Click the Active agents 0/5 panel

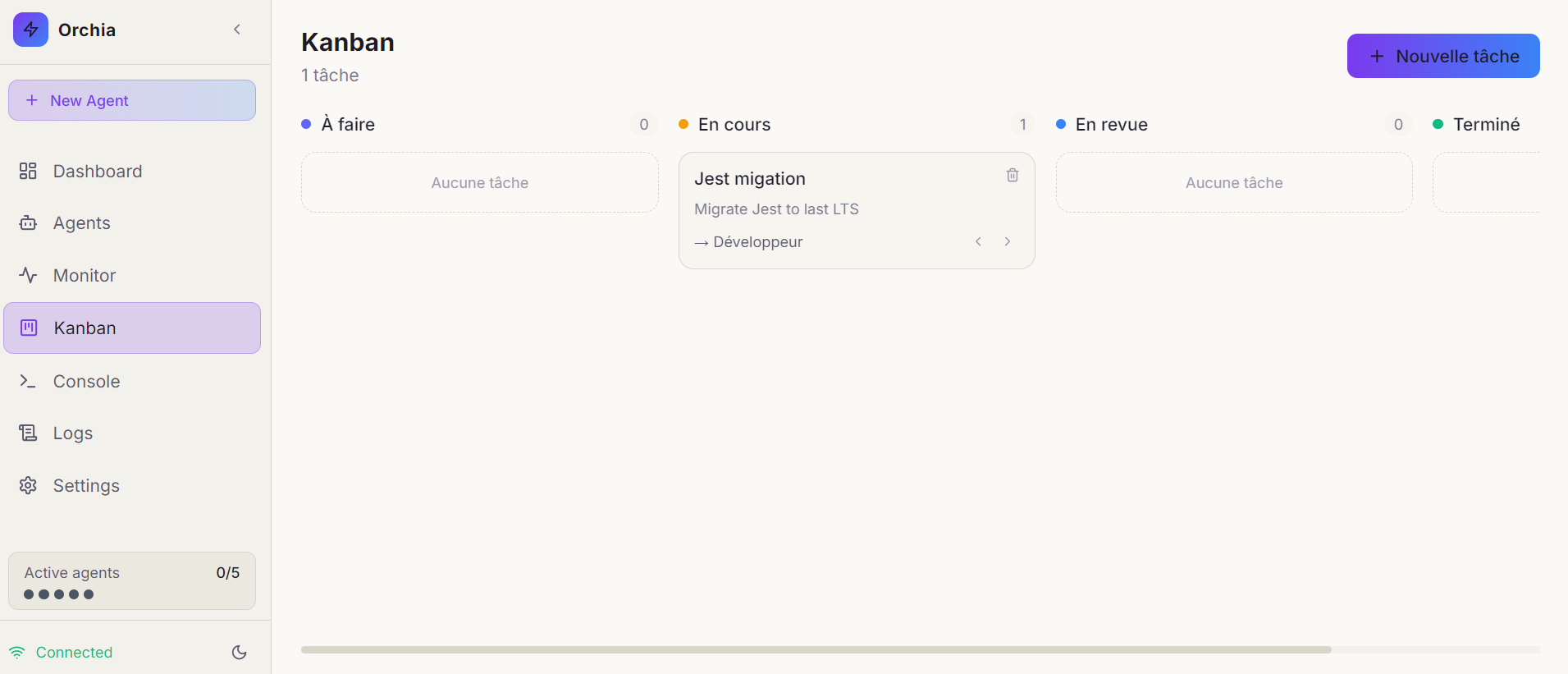click(132, 581)
